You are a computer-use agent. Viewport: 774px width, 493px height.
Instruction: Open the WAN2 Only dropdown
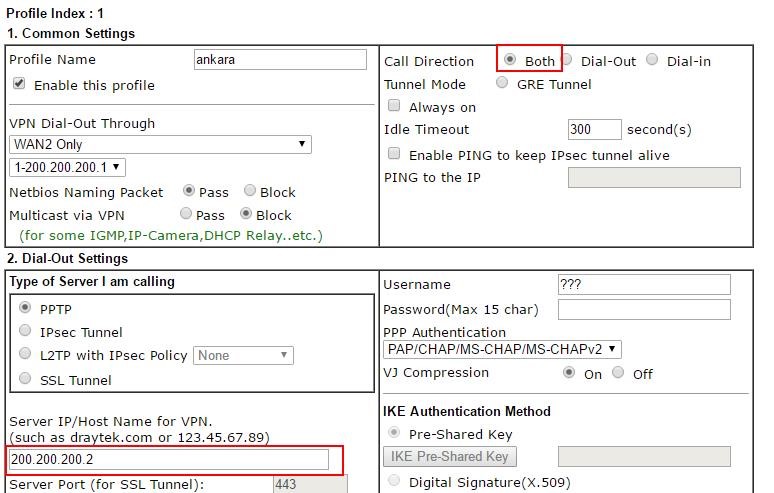[160, 145]
